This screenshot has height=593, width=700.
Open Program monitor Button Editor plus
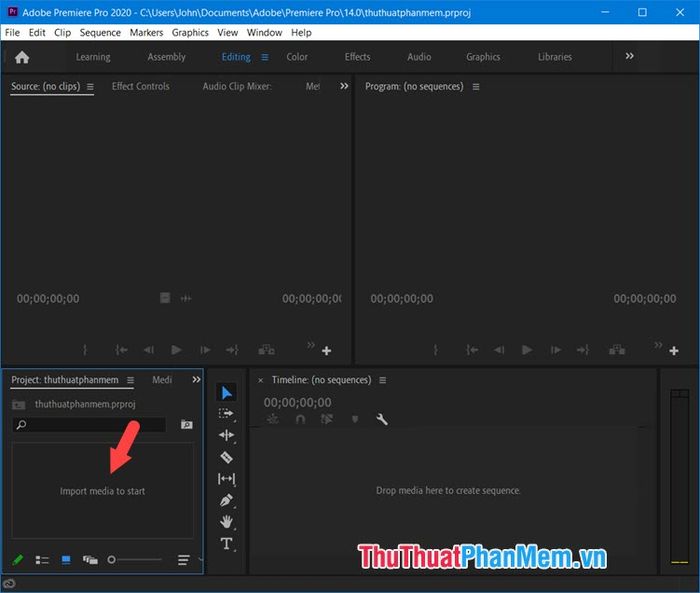(674, 351)
